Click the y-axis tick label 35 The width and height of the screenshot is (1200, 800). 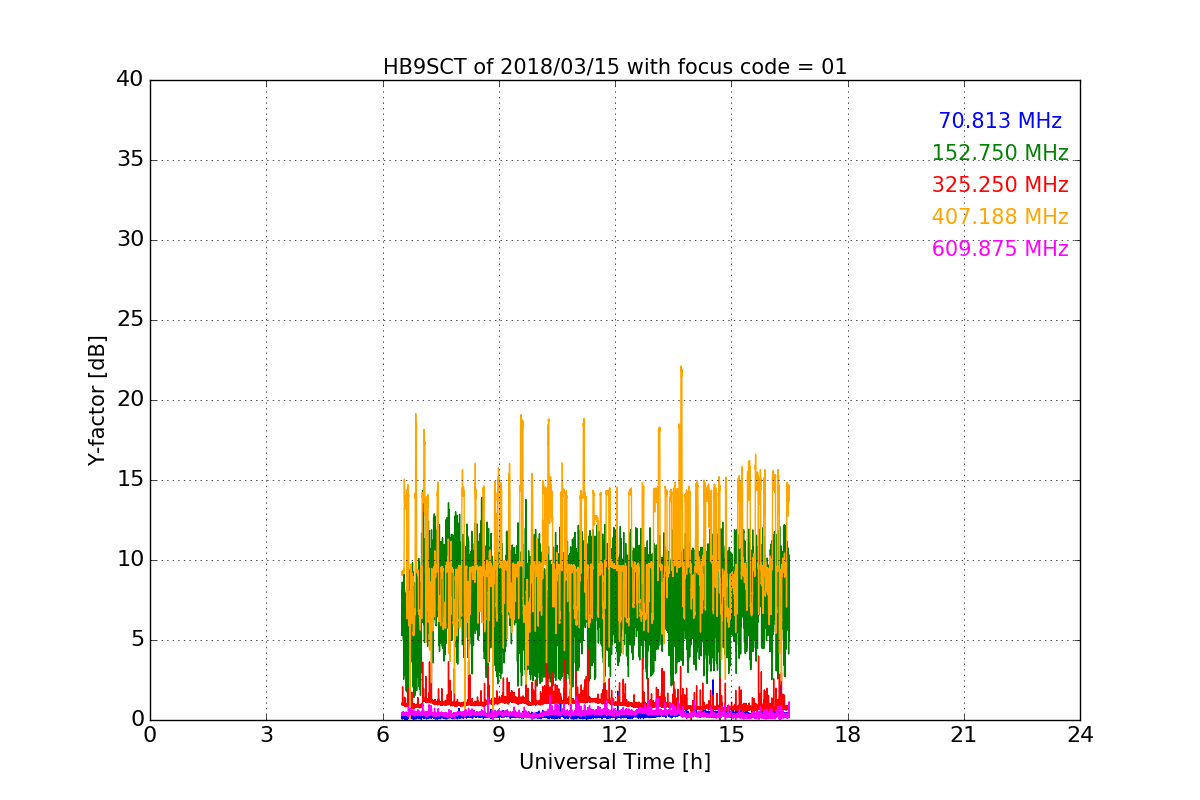tap(129, 160)
